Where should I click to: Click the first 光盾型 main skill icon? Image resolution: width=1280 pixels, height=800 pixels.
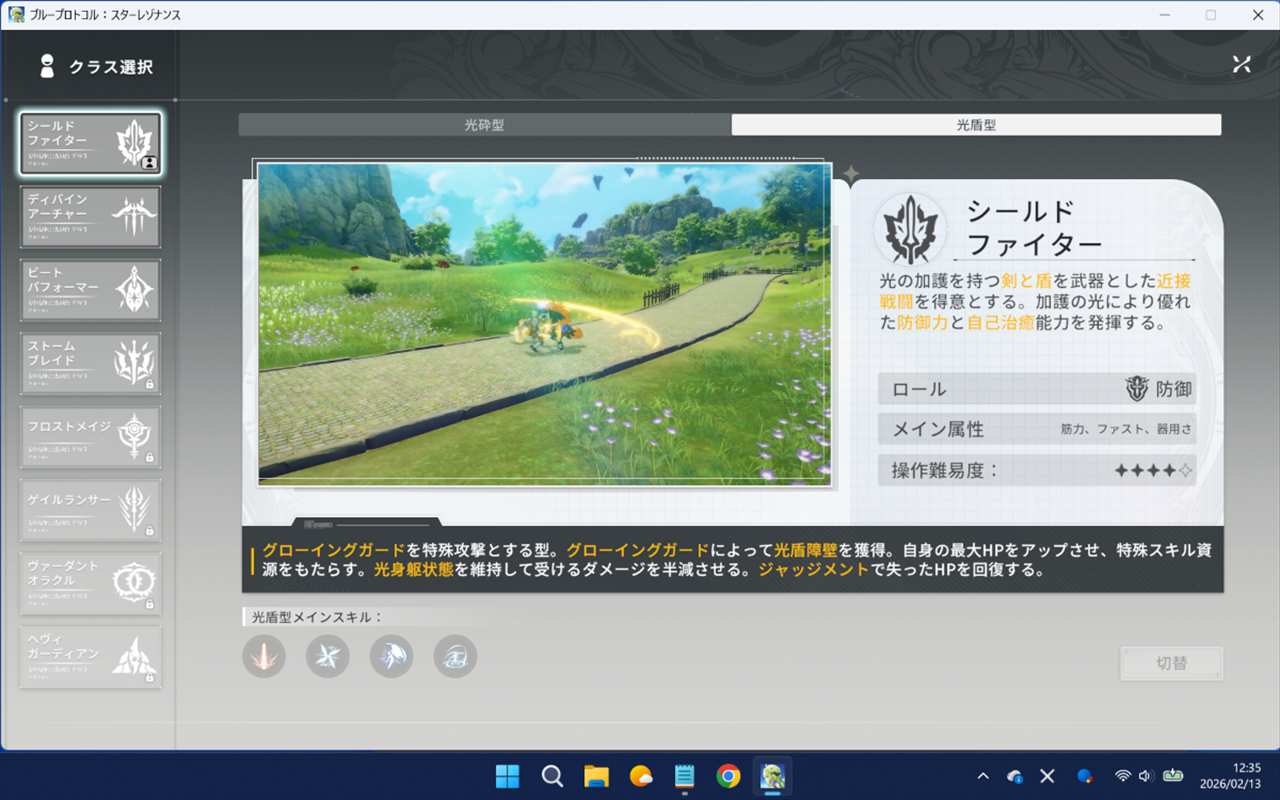point(264,657)
